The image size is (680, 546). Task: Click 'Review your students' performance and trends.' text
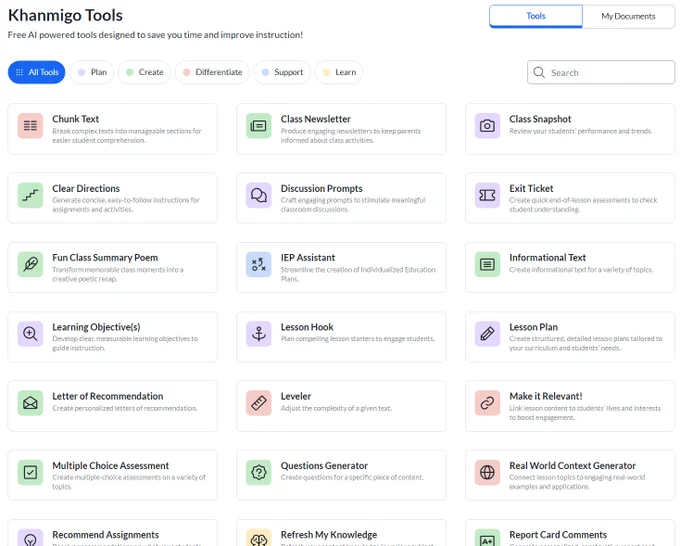(580, 131)
